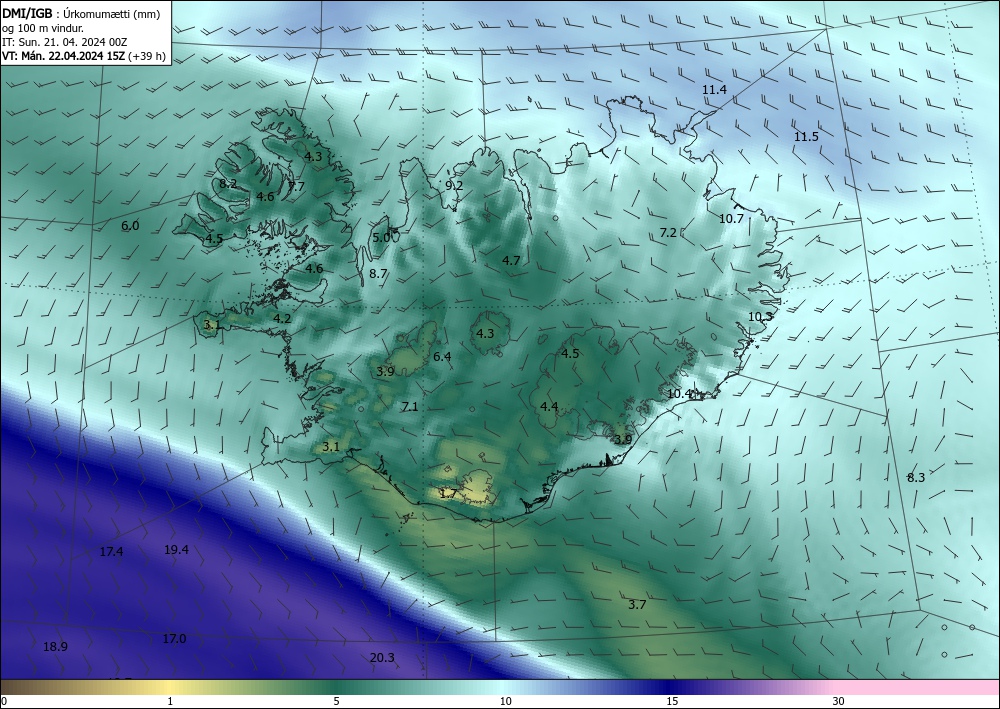The width and height of the screenshot is (1000, 709).
Task: Pick the map label 7.7
Action: [x=296, y=186]
